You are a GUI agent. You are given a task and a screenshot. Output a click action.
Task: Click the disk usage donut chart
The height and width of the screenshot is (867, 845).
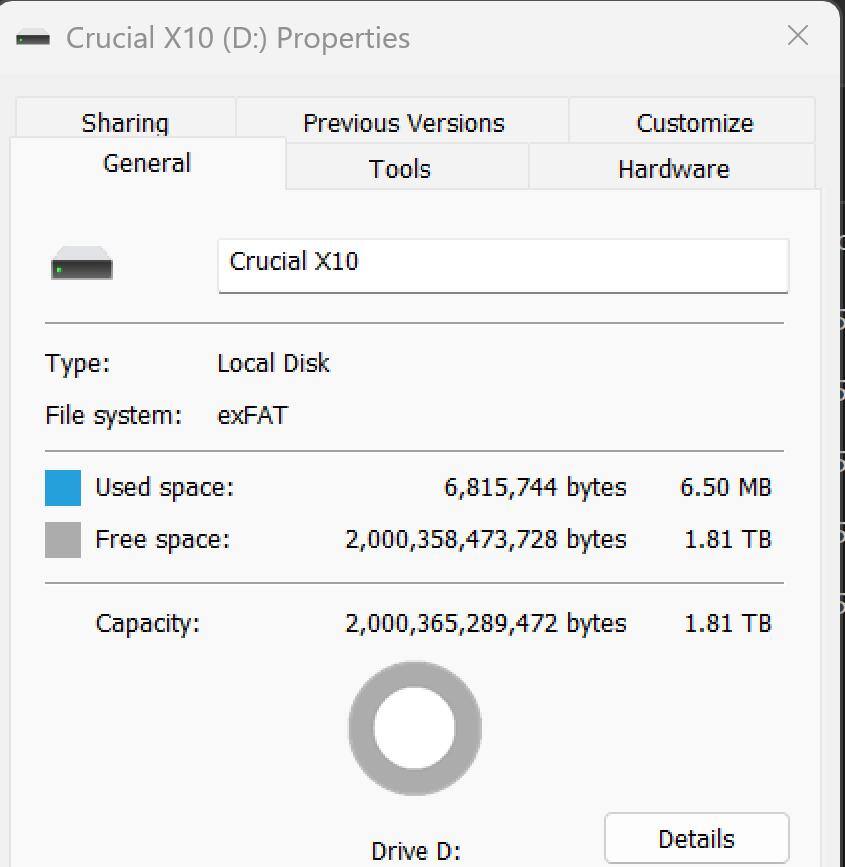click(414, 729)
